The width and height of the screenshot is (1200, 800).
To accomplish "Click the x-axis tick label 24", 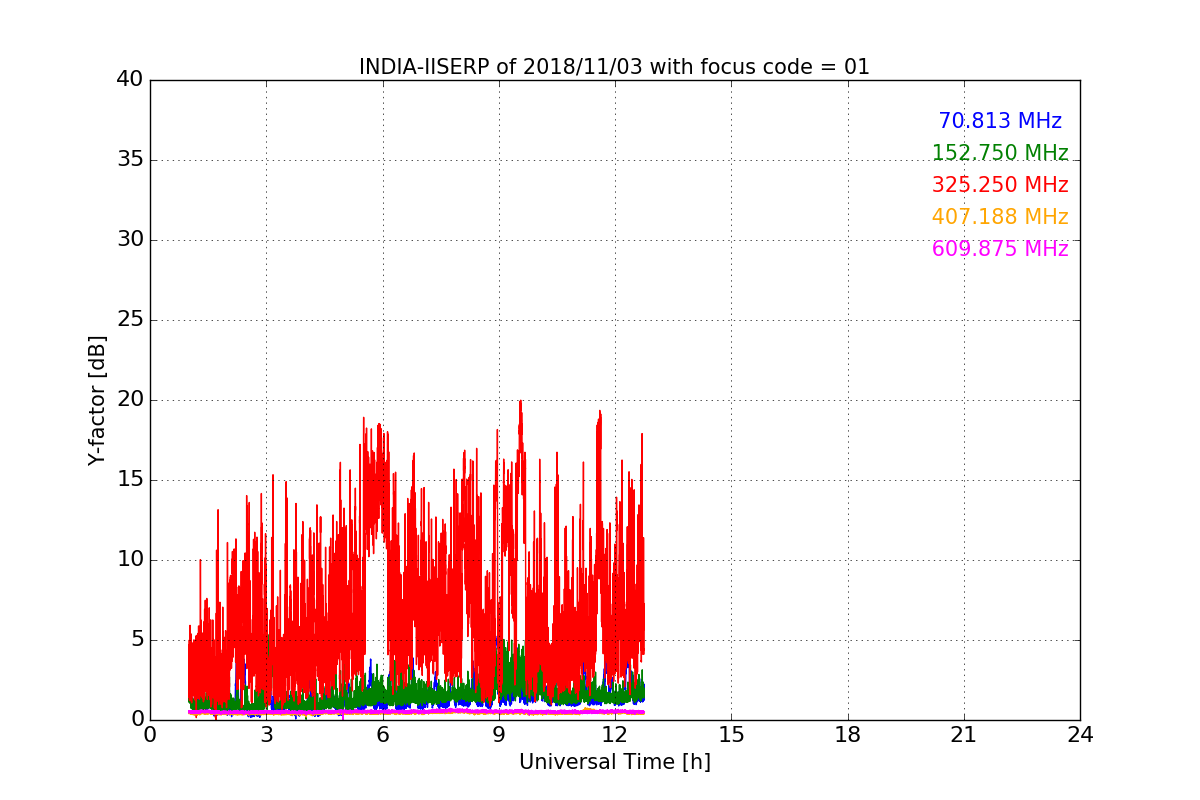I will click(x=1080, y=735).
